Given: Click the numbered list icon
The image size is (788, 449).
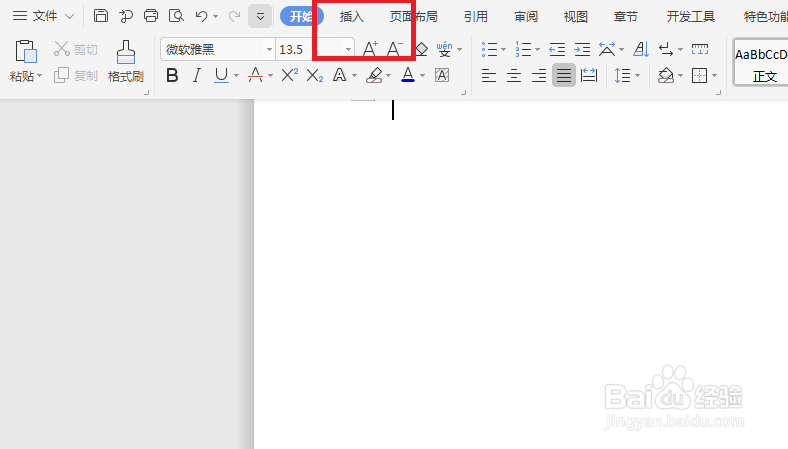Looking at the screenshot, I should (523, 49).
